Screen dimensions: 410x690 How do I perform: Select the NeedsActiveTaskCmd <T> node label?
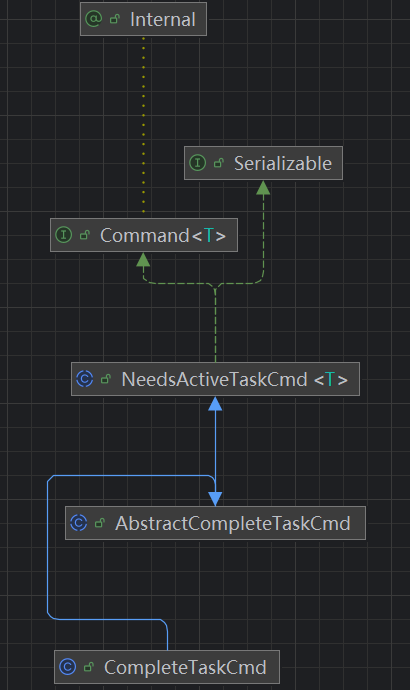click(x=234, y=379)
